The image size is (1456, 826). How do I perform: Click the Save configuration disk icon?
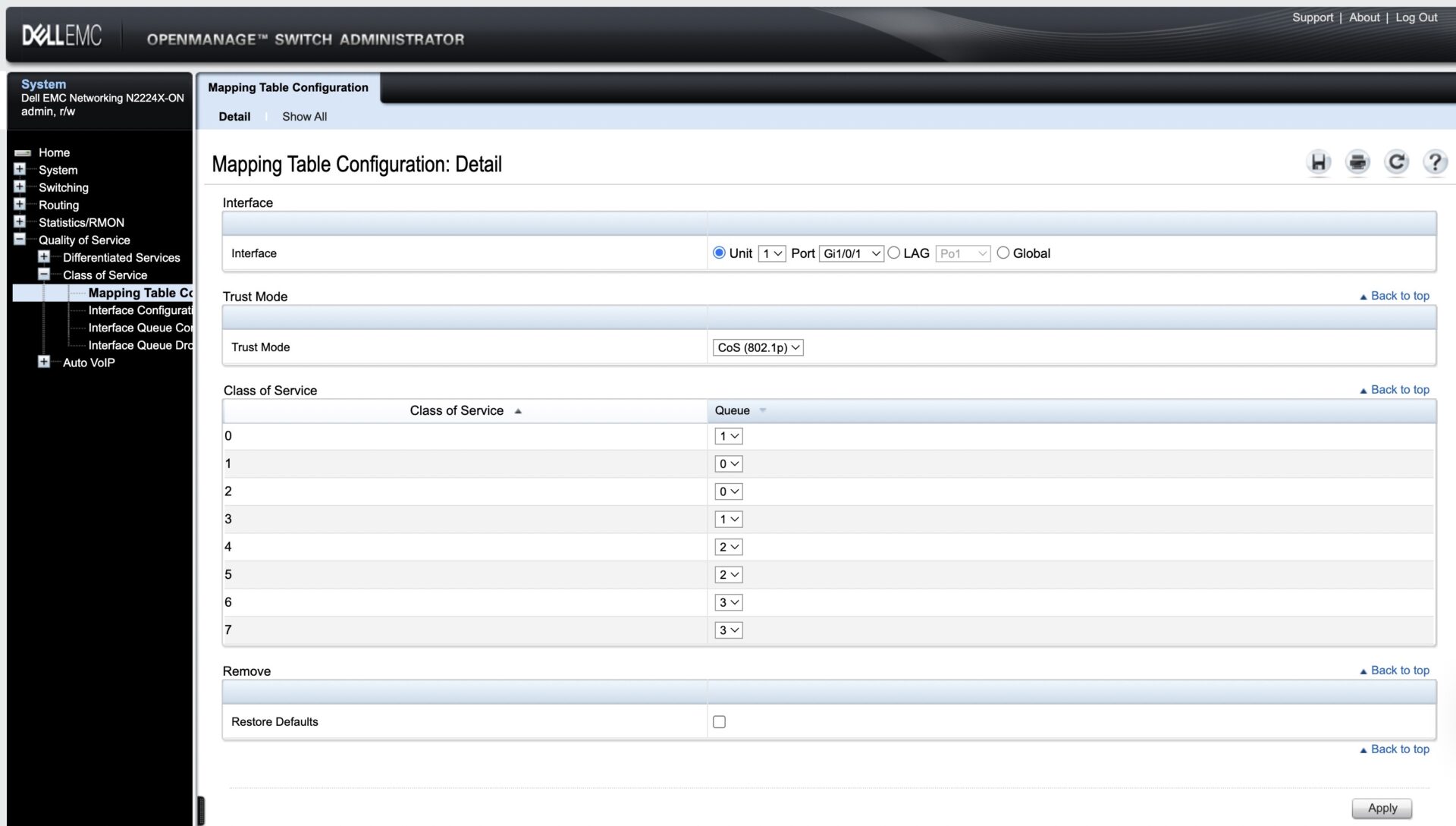1319,162
